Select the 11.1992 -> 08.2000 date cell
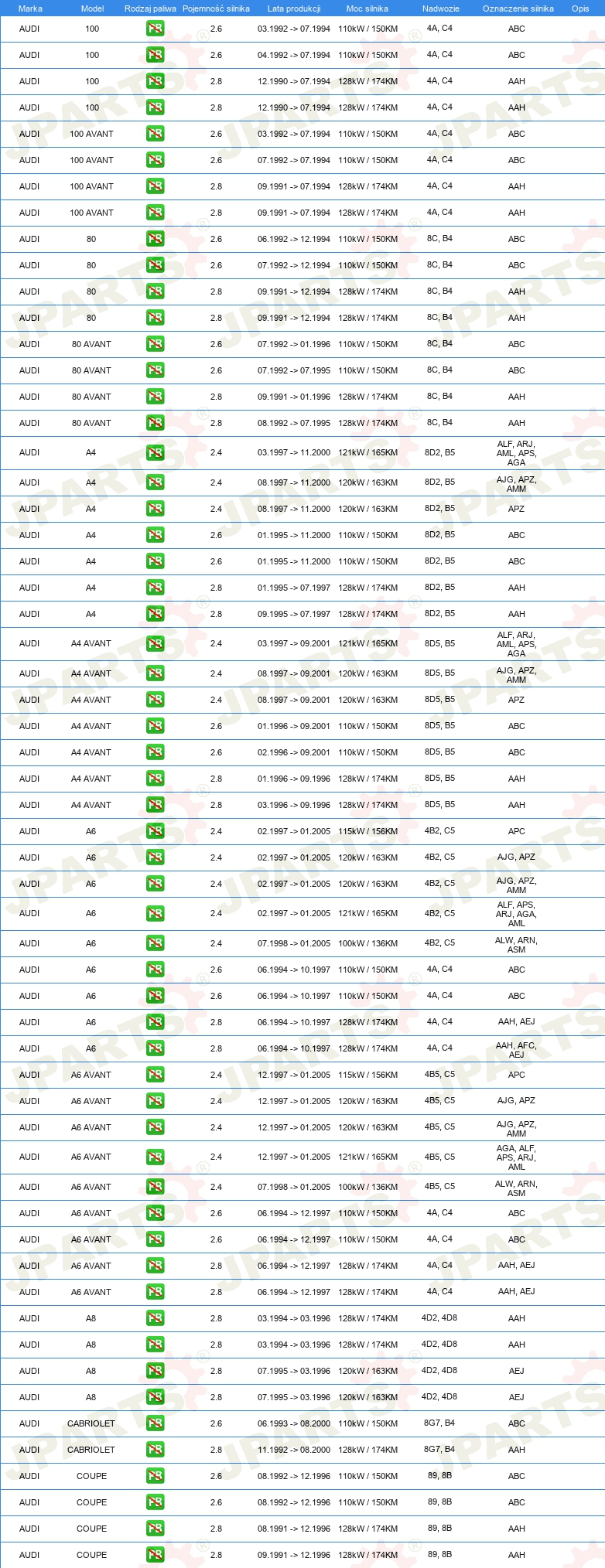Image resolution: width=605 pixels, height=1568 pixels. (x=294, y=1450)
